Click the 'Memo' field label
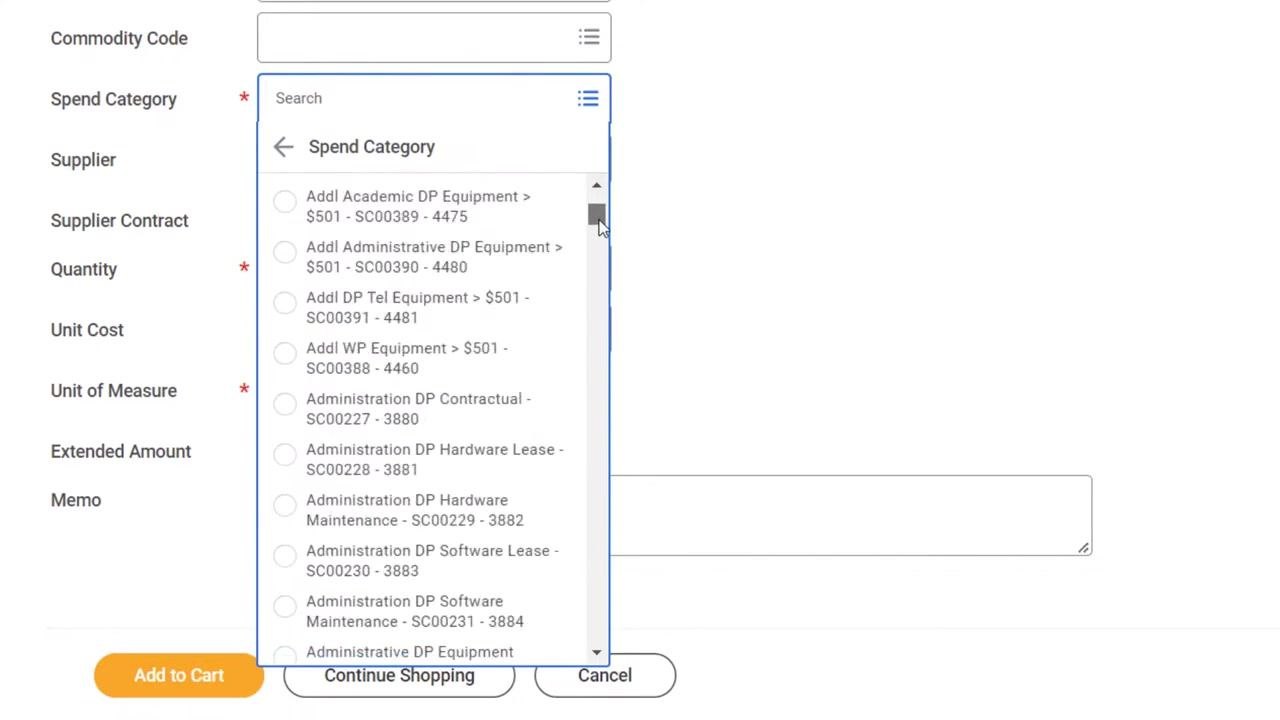Image resolution: width=1280 pixels, height=720 pixels. coord(76,500)
